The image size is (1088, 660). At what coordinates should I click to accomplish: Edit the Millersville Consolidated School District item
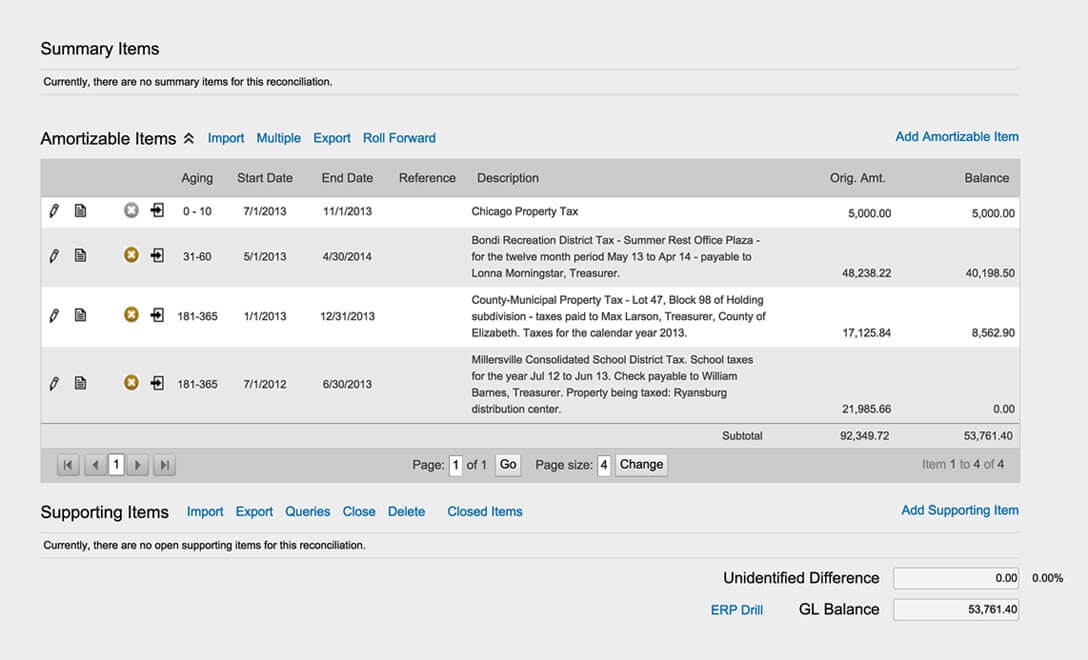[54, 383]
